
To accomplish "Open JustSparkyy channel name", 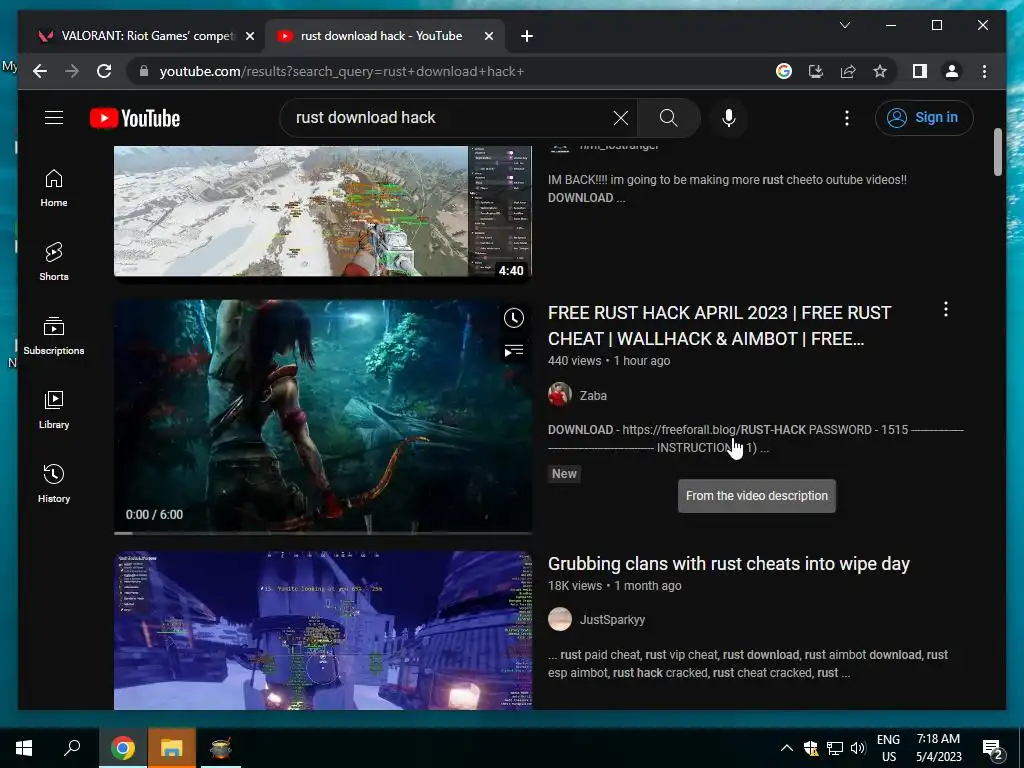I will 612,620.
